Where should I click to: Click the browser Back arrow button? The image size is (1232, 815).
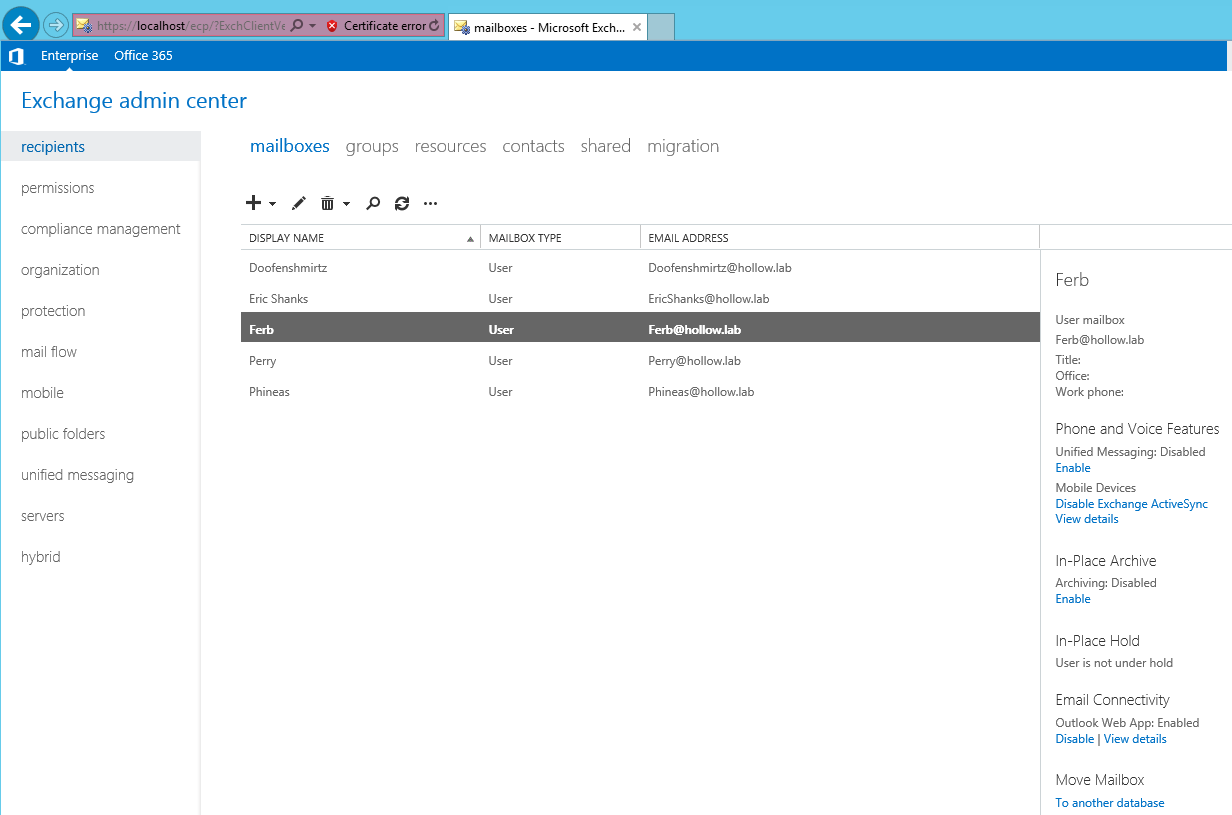22,25
